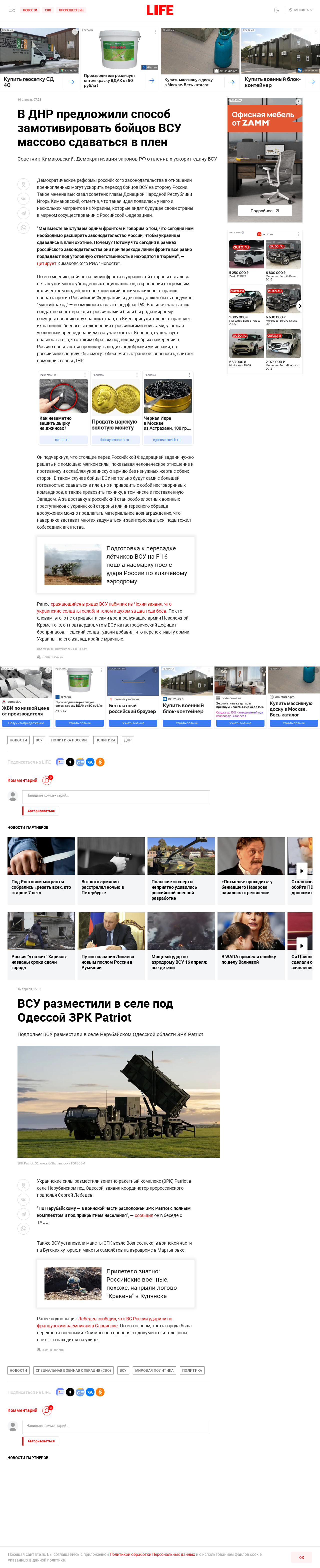
Task: Click arrow on top 'Купить военный блок-контейнер' ad
Action: (312, 82)
